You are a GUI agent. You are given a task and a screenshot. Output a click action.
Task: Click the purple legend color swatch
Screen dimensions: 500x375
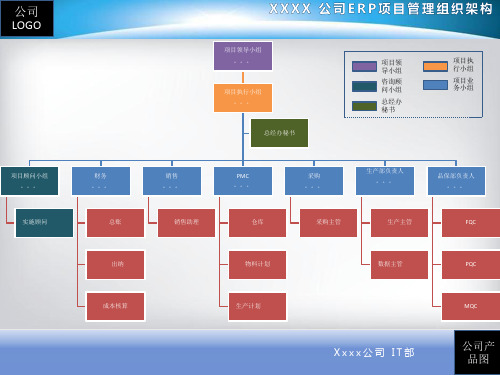(x=364, y=66)
